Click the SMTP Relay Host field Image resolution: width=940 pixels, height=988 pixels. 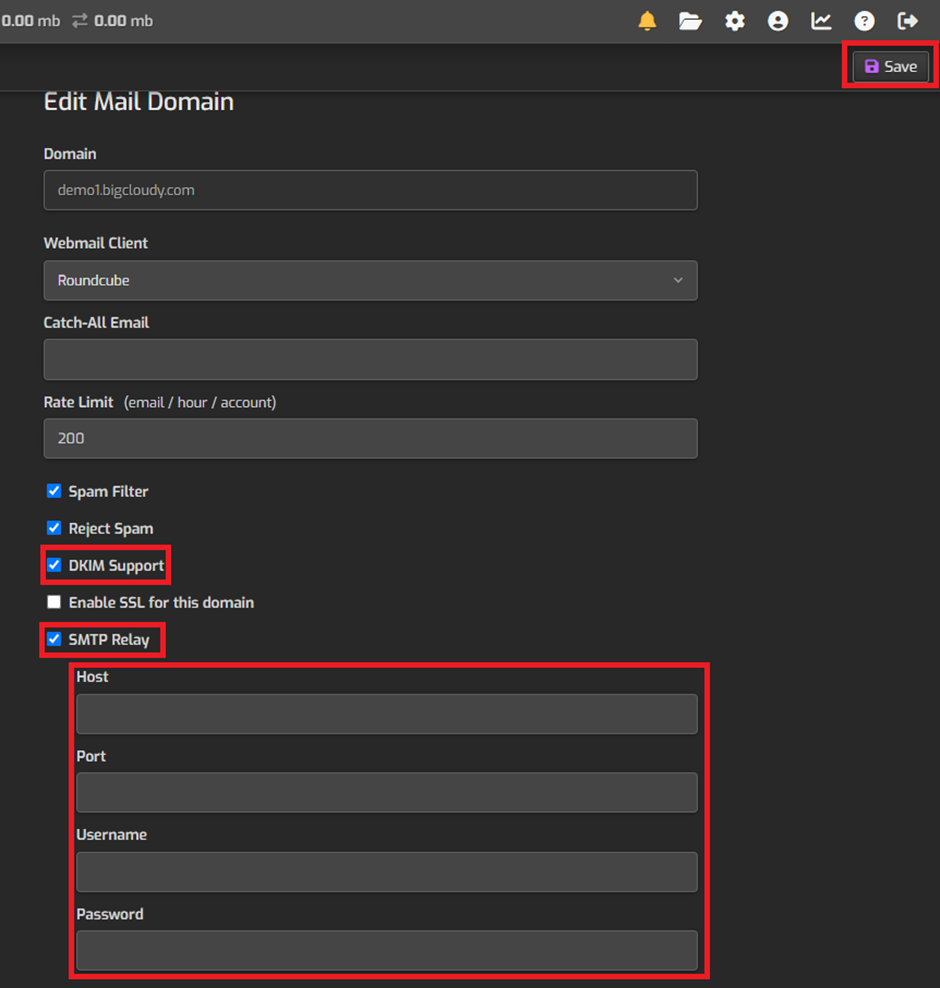tap(387, 714)
